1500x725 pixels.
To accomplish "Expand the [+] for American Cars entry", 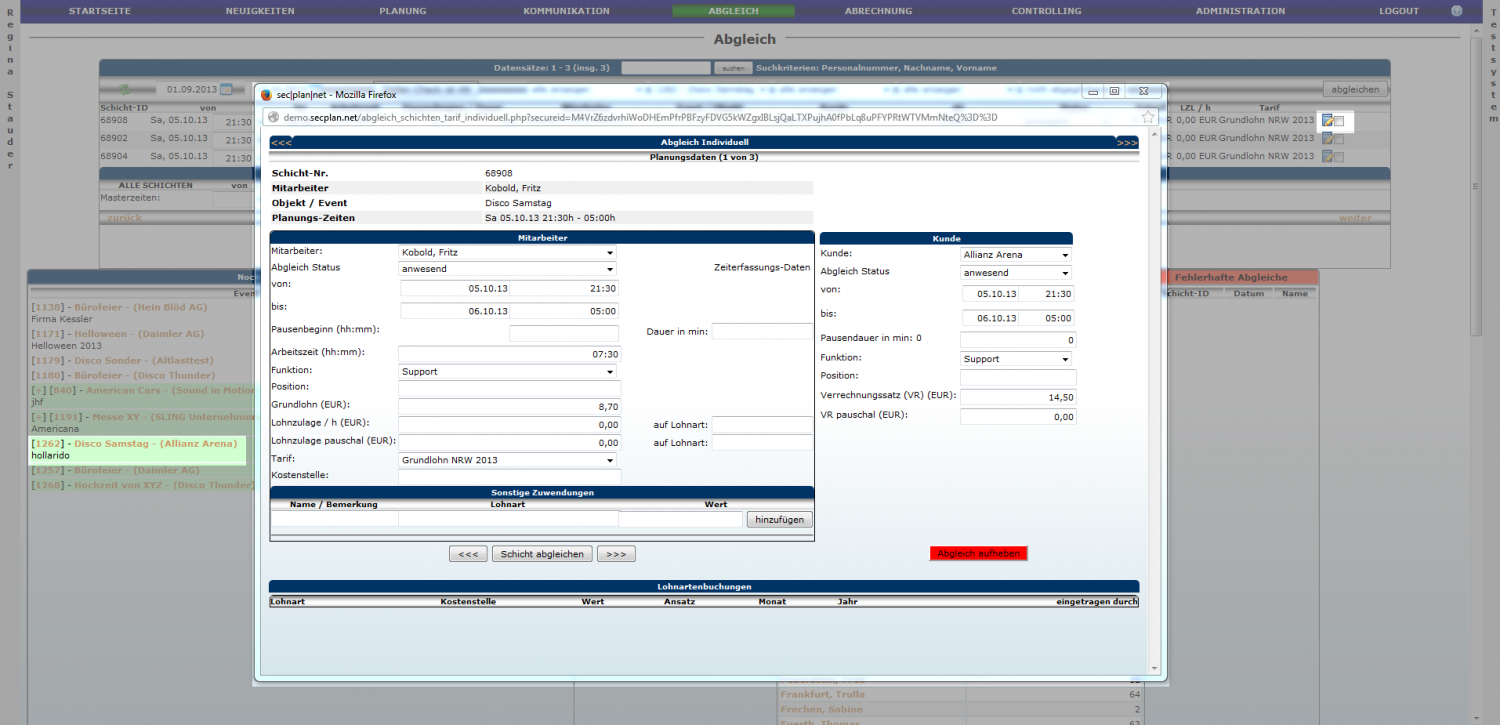I will click(x=39, y=390).
